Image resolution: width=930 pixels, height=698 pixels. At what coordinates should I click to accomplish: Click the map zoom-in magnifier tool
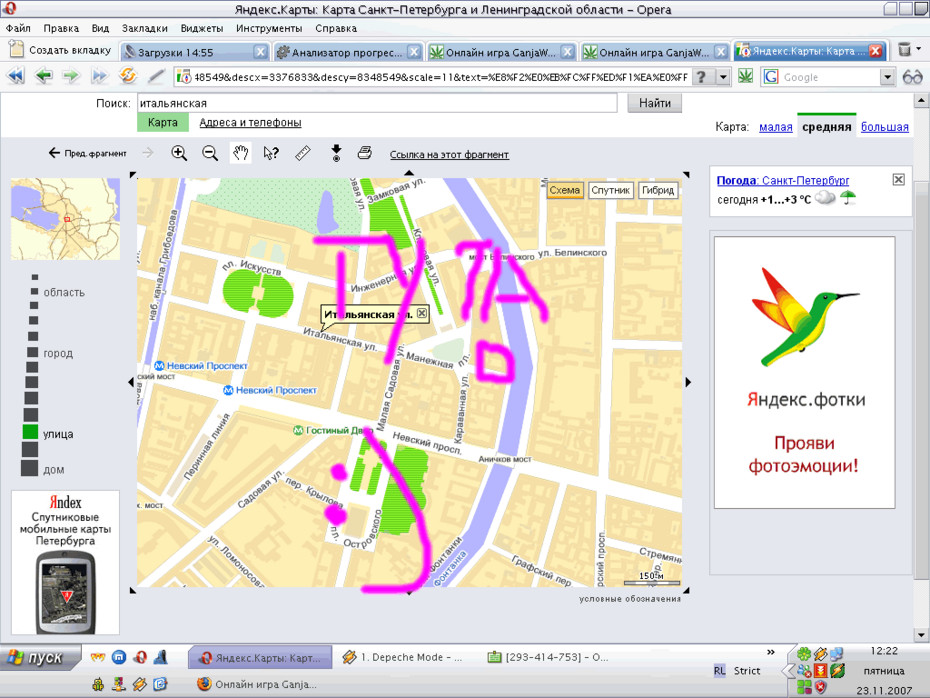179,153
